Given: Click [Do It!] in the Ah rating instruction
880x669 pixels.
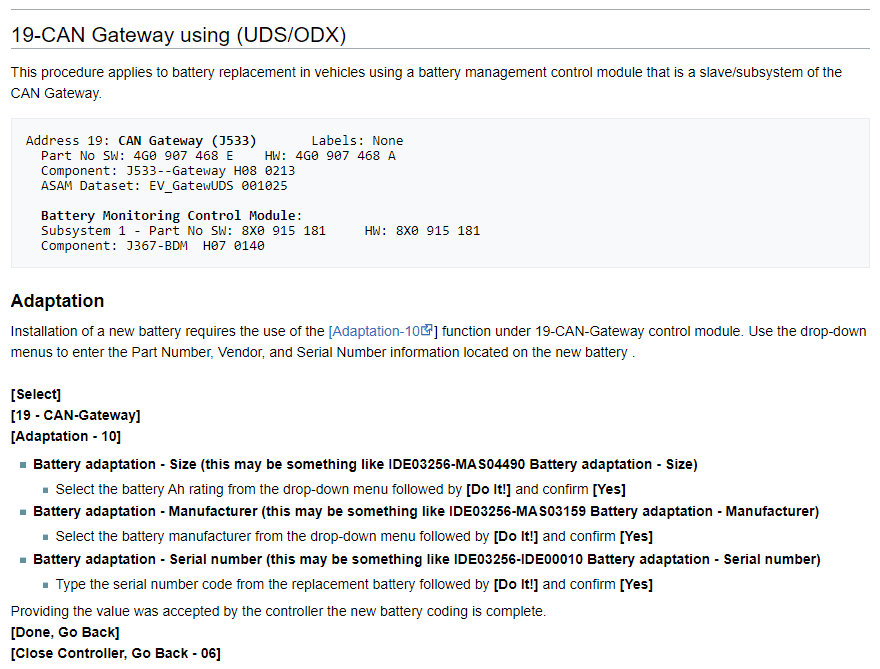Looking at the screenshot, I should (488, 489).
